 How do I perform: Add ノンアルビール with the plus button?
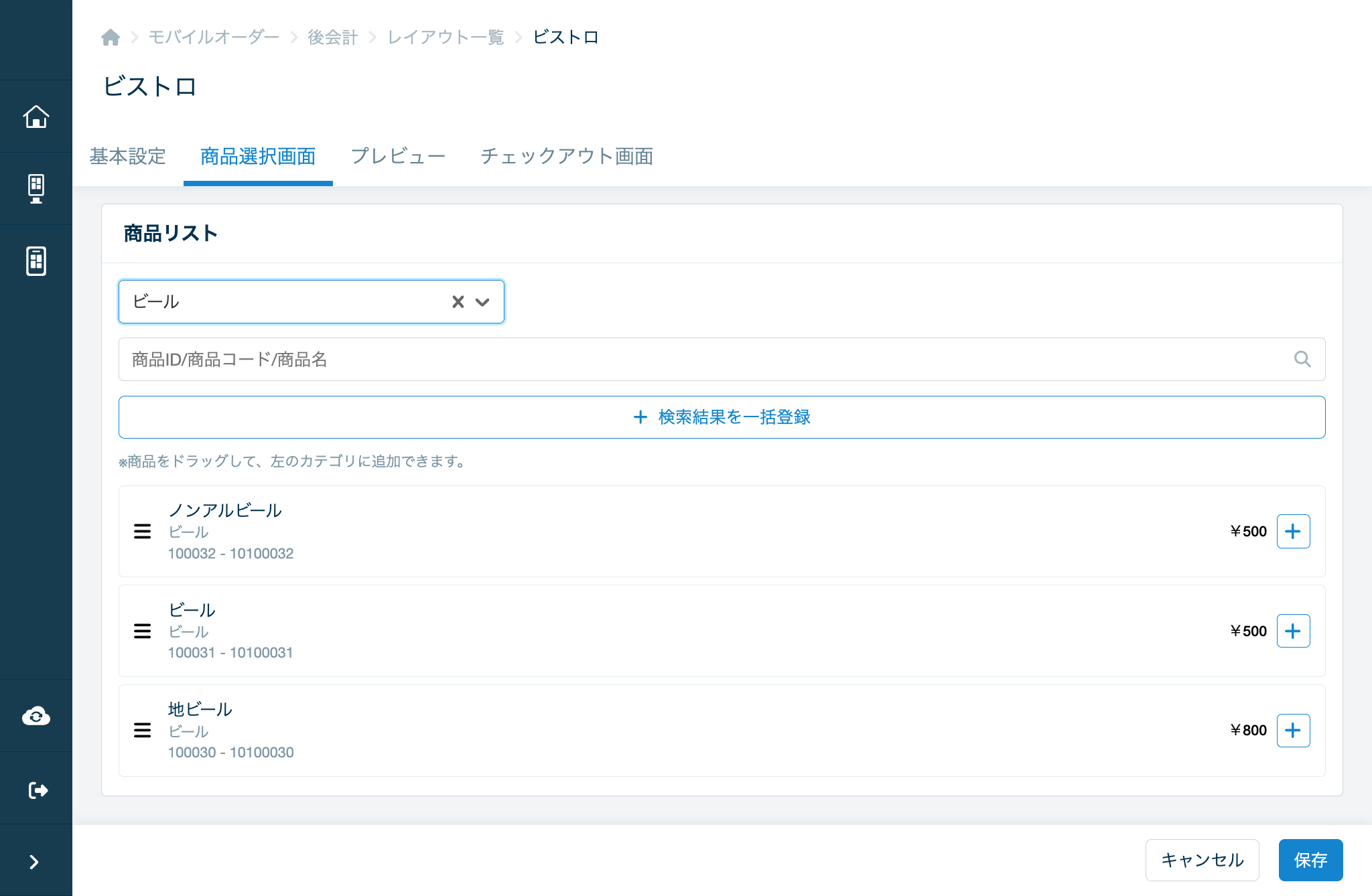[1293, 531]
